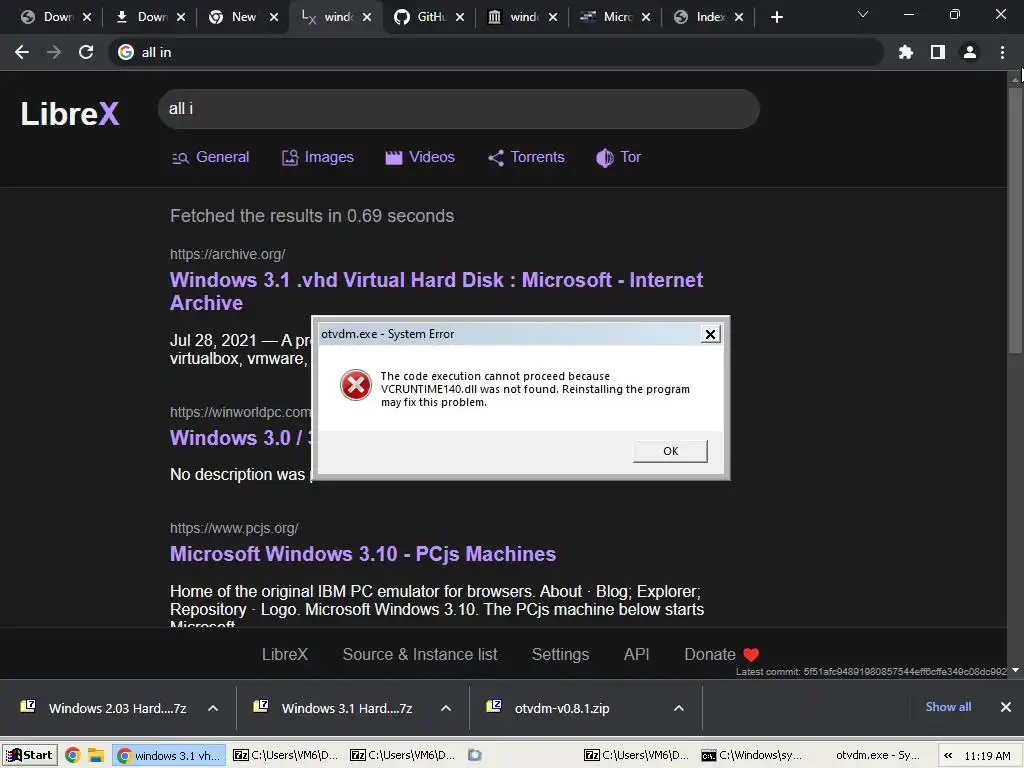The height and width of the screenshot is (768, 1024).
Task: Click the Chrome icon in taskbar quick launch
Action: coord(72,756)
